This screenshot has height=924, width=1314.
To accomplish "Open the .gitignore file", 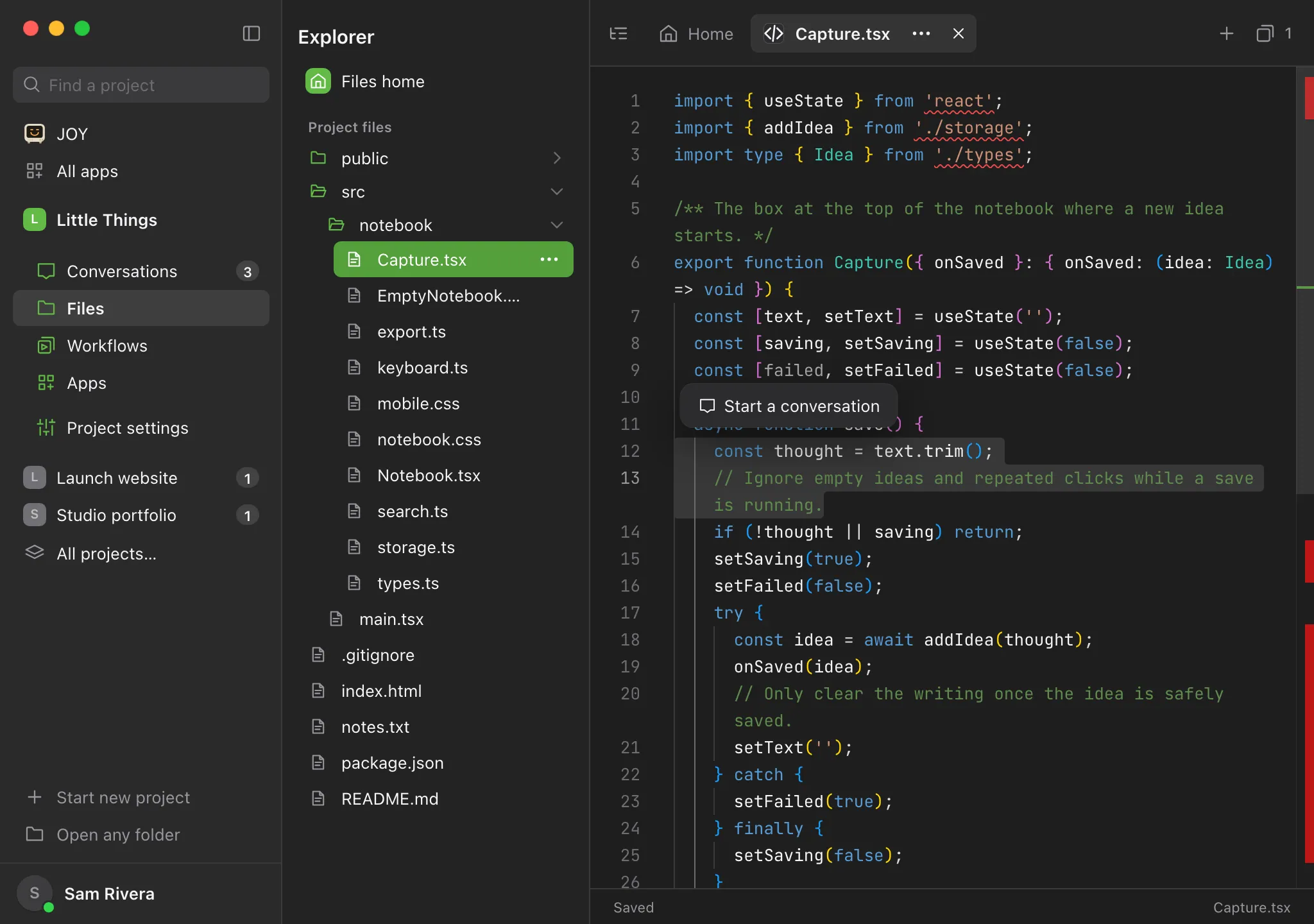I will point(436,654).
